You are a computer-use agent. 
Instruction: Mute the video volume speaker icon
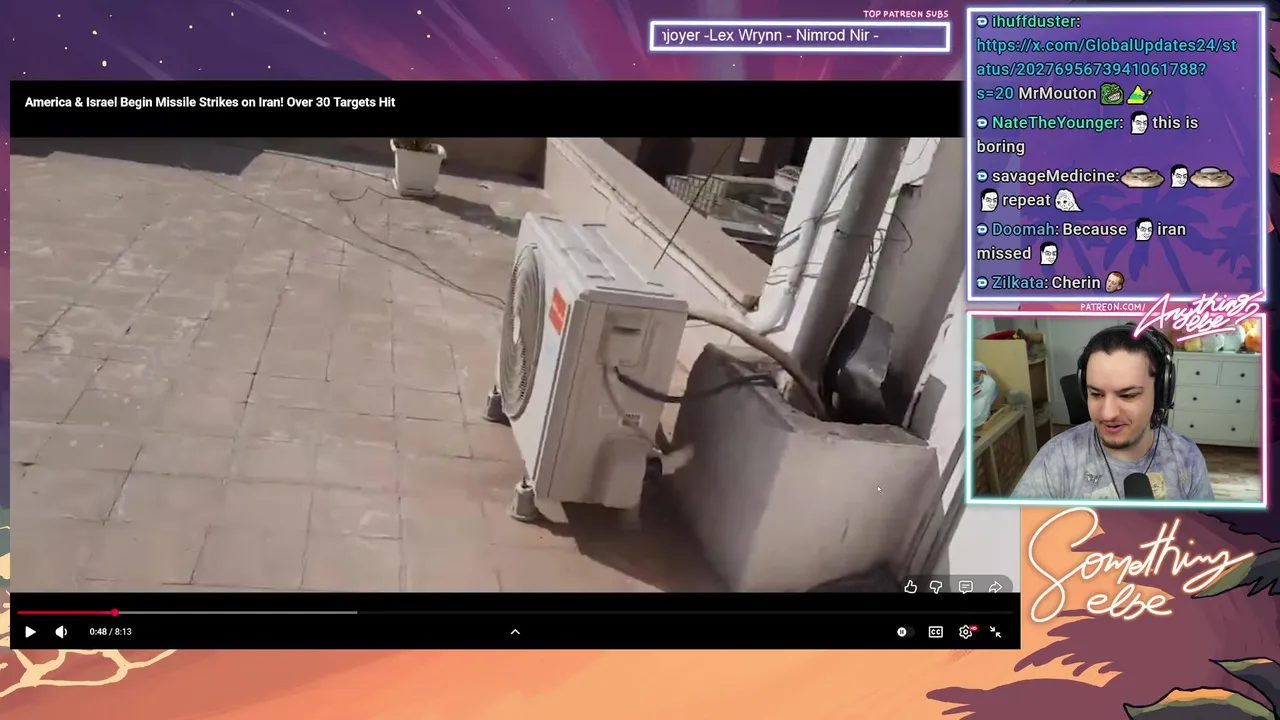61,632
